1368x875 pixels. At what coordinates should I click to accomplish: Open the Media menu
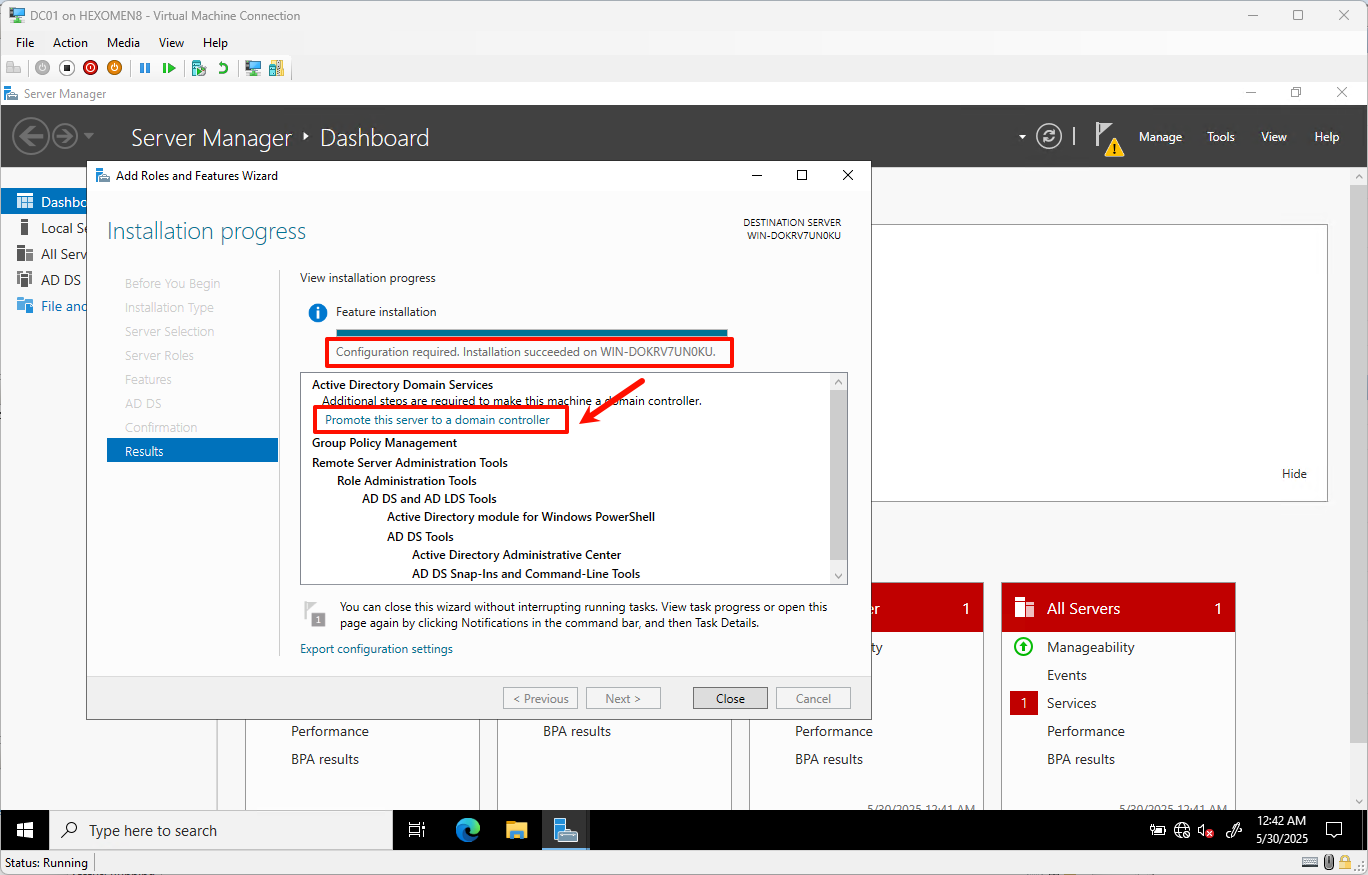tap(123, 43)
